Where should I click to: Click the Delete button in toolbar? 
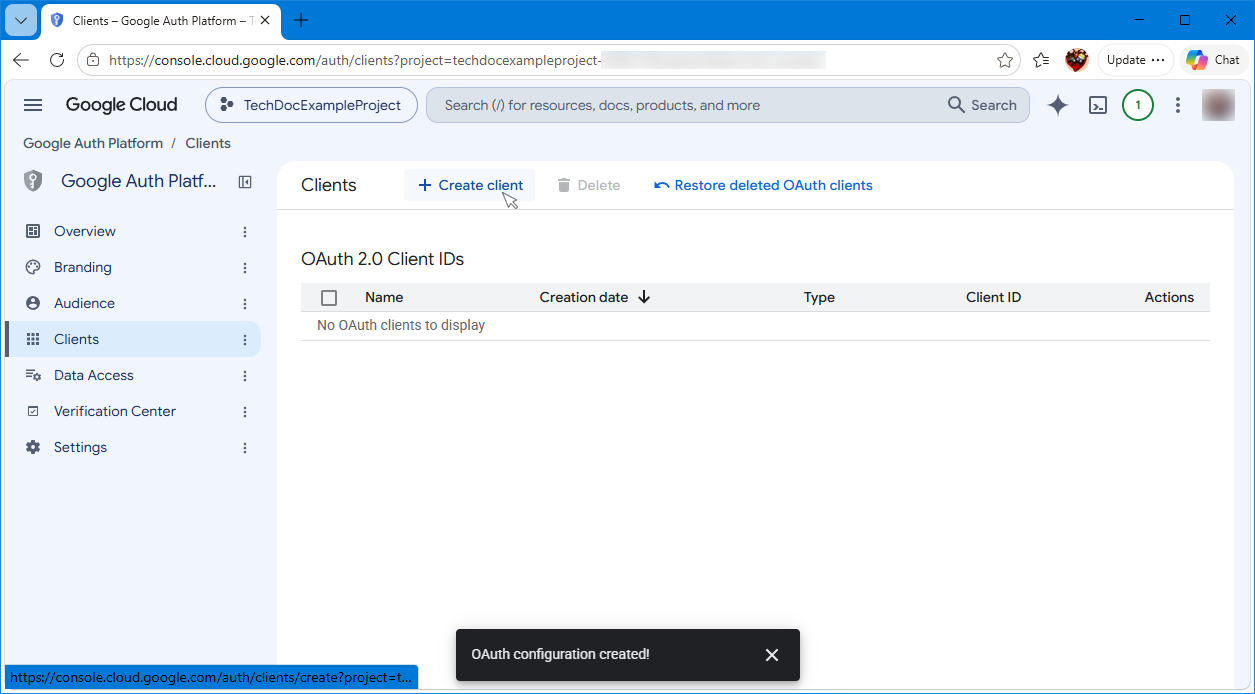point(588,185)
